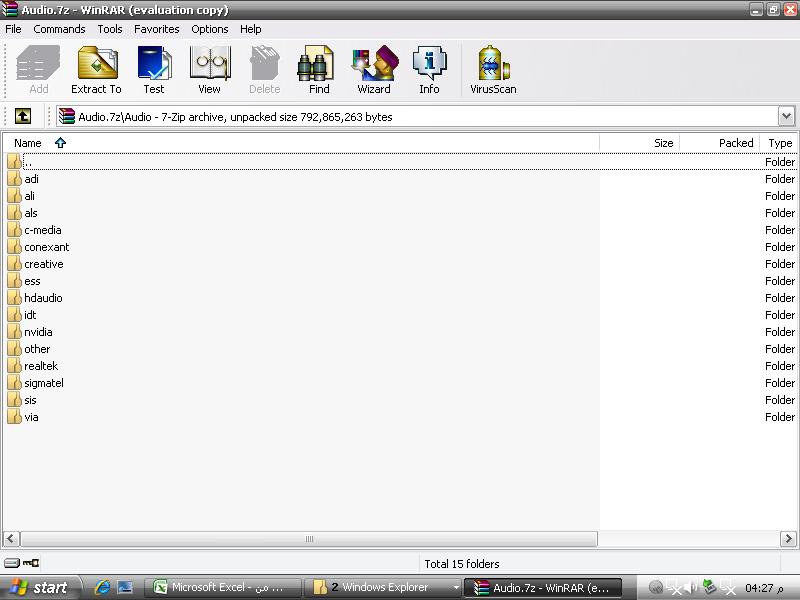800x600 pixels.
Task: Sort by the Packed column header
Action: pos(720,143)
